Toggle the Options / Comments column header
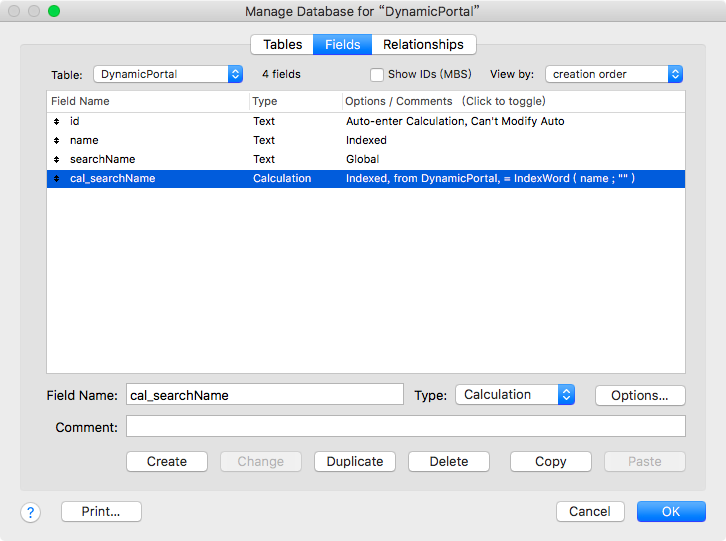This screenshot has width=726, height=541. pos(513,101)
